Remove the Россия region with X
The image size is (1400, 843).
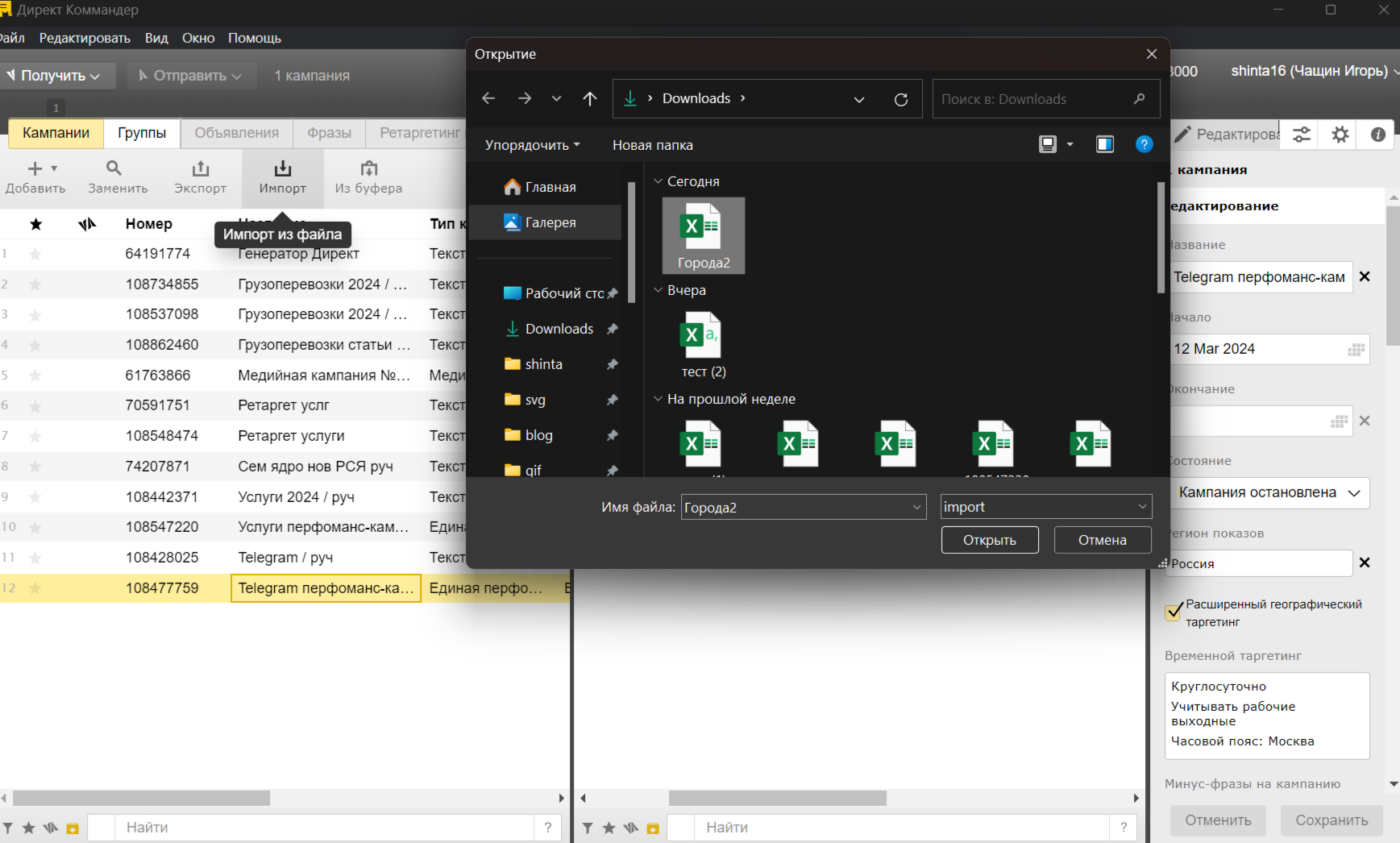coord(1365,563)
